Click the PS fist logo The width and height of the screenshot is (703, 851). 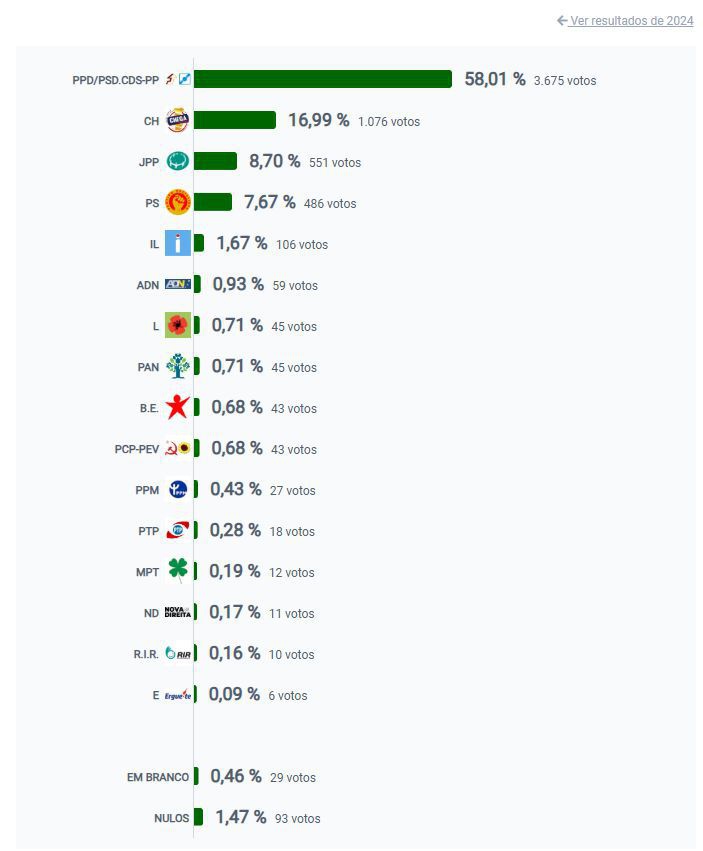point(177,203)
